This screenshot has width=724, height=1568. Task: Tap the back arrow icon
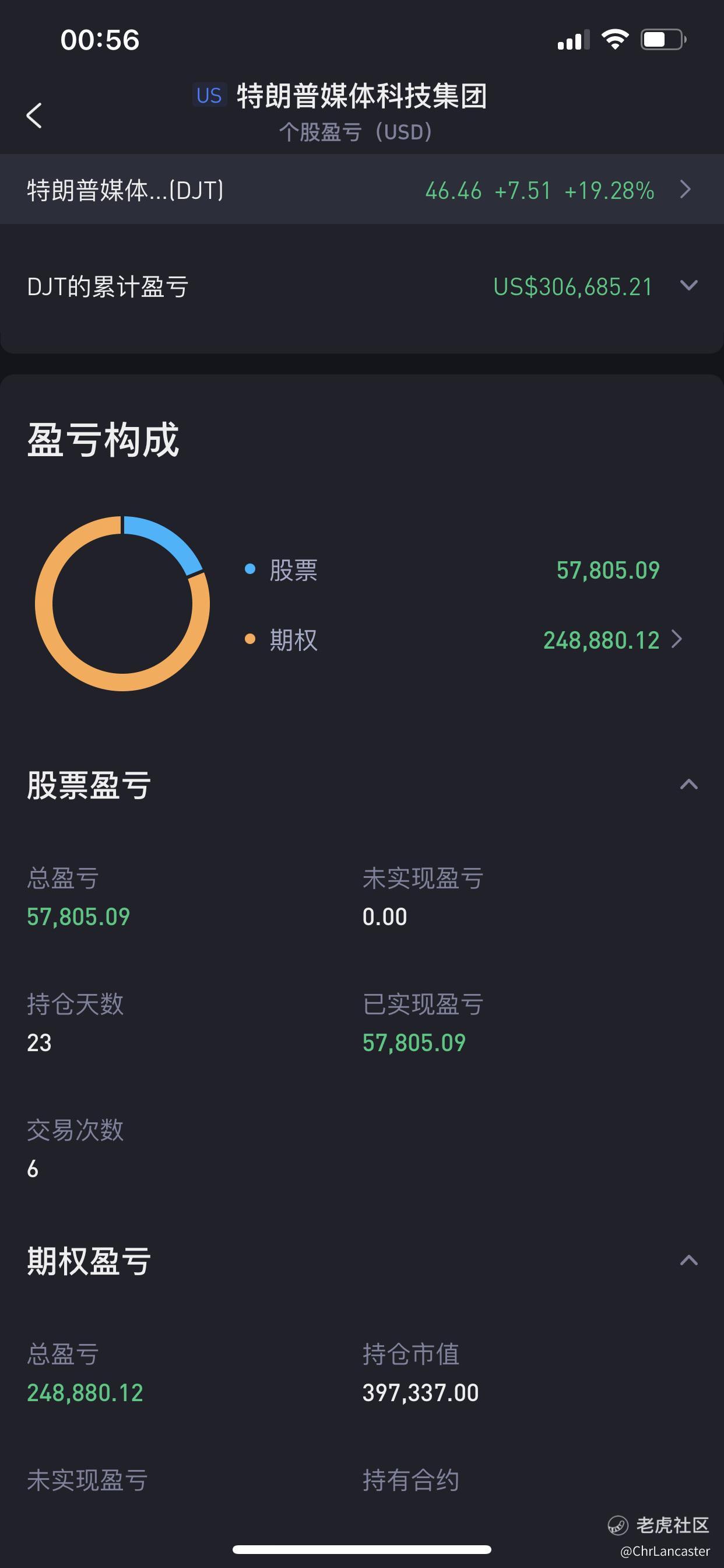coord(34,115)
